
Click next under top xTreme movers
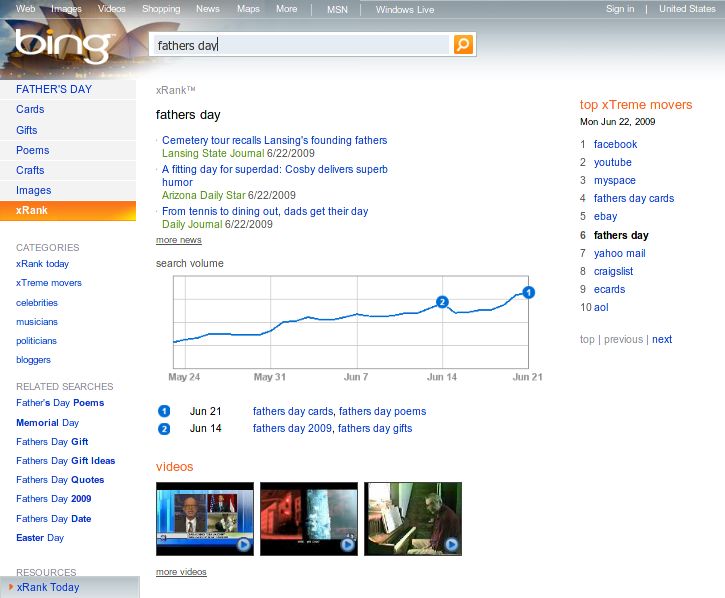[x=662, y=339]
